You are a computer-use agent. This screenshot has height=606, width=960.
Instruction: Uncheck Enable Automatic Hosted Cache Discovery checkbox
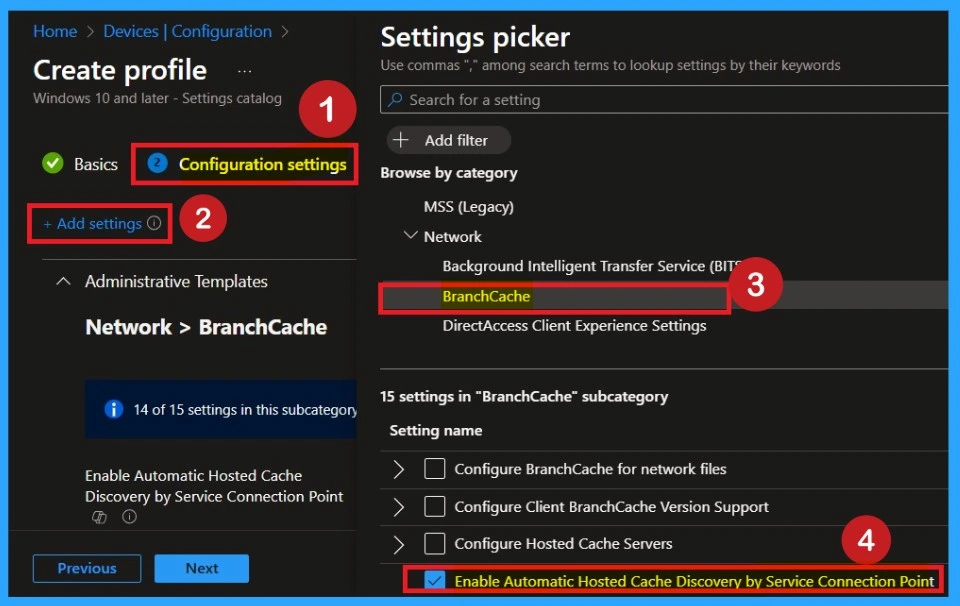point(434,581)
